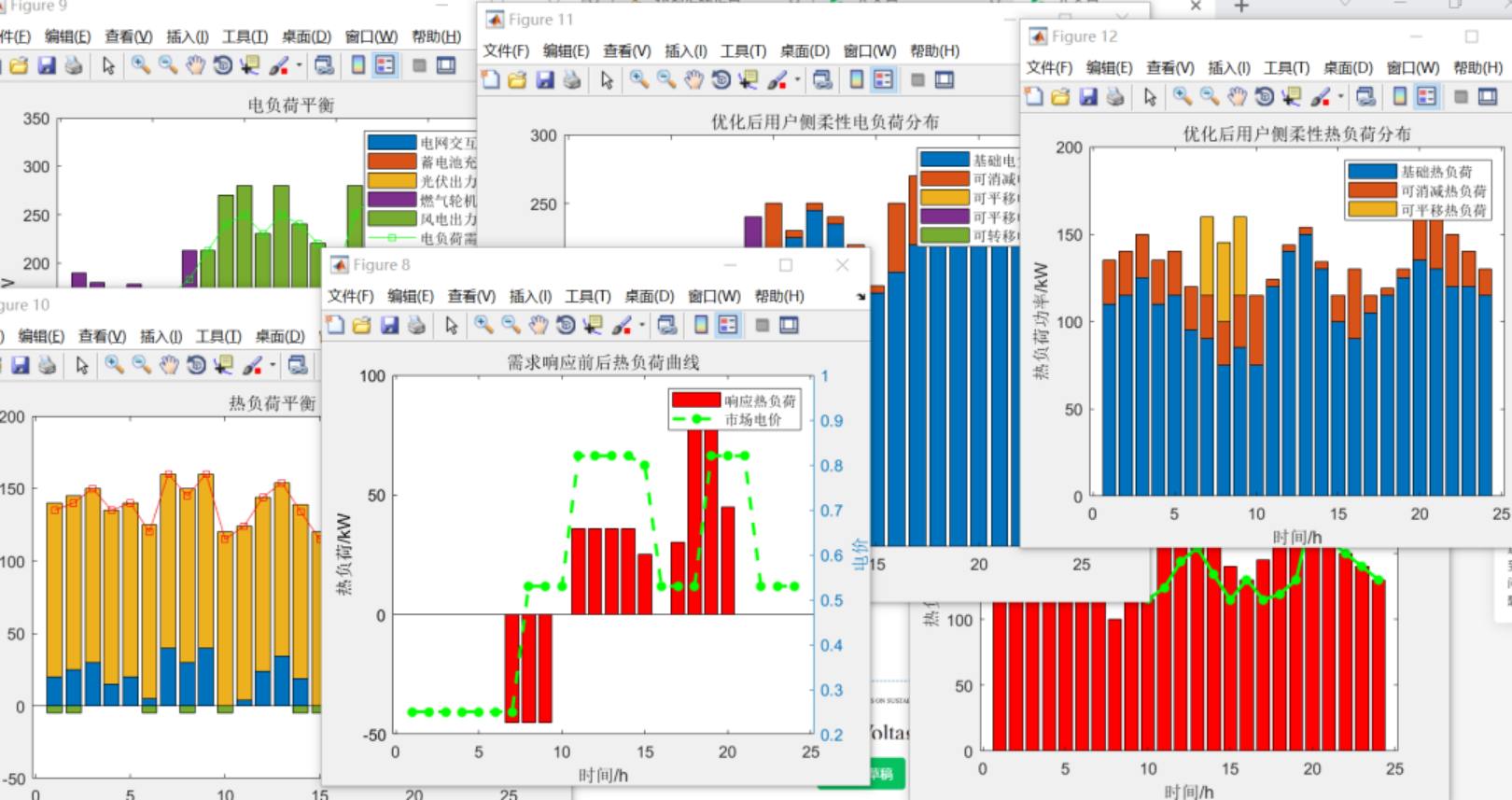The image size is (1512, 800).
Task: Toggle Insert Colorbar in Figure 8
Action: pyautogui.click(x=701, y=325)
